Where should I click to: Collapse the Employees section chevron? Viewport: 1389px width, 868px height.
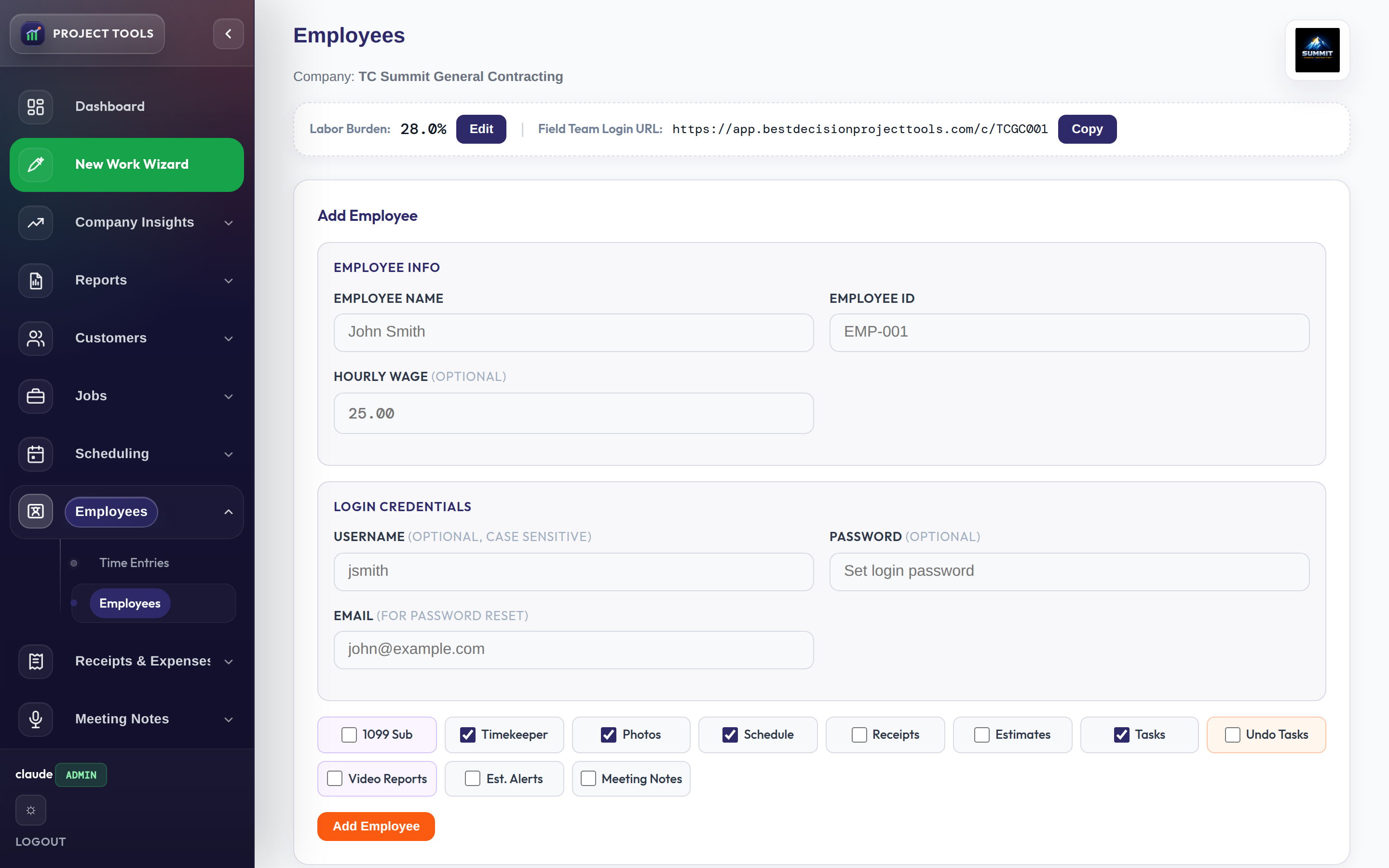pyautogui.click(x=229, y=512)
